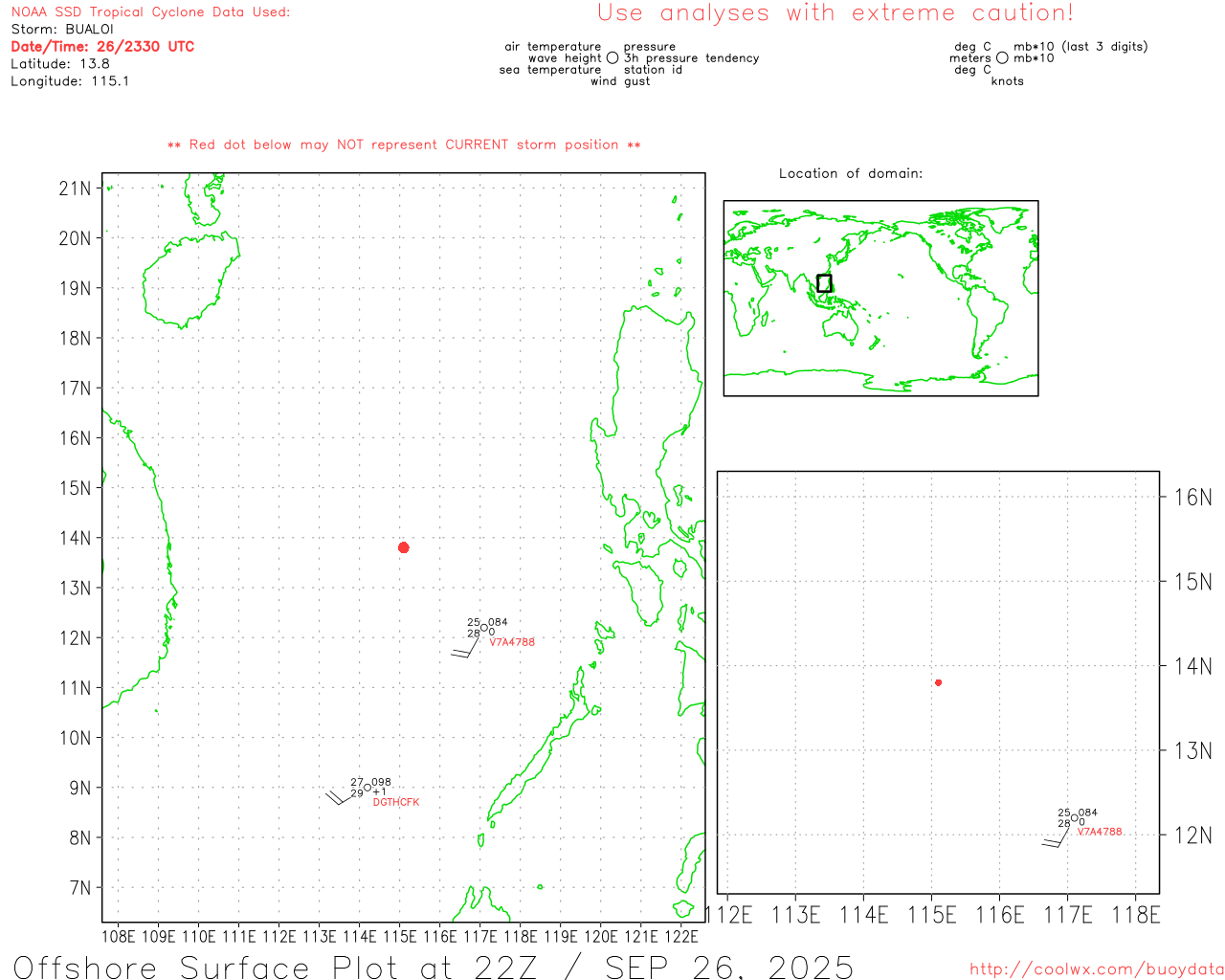
Task: Click the V7A4788 station ID in the zoomed inset
Action: (1100, 832)
